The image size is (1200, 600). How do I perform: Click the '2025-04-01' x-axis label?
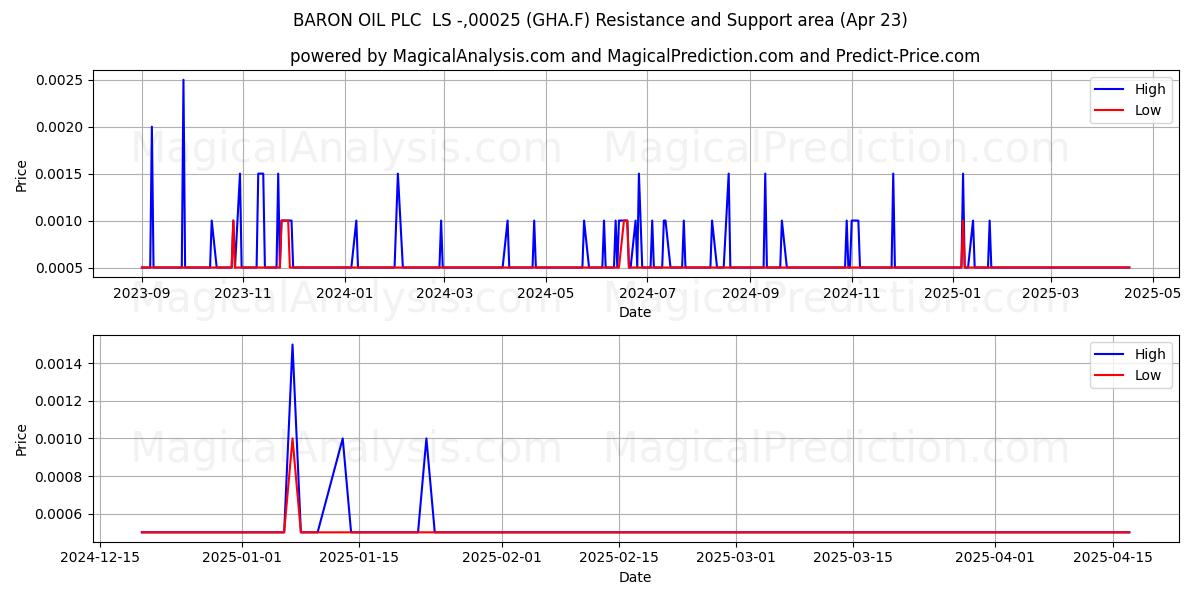996,558
